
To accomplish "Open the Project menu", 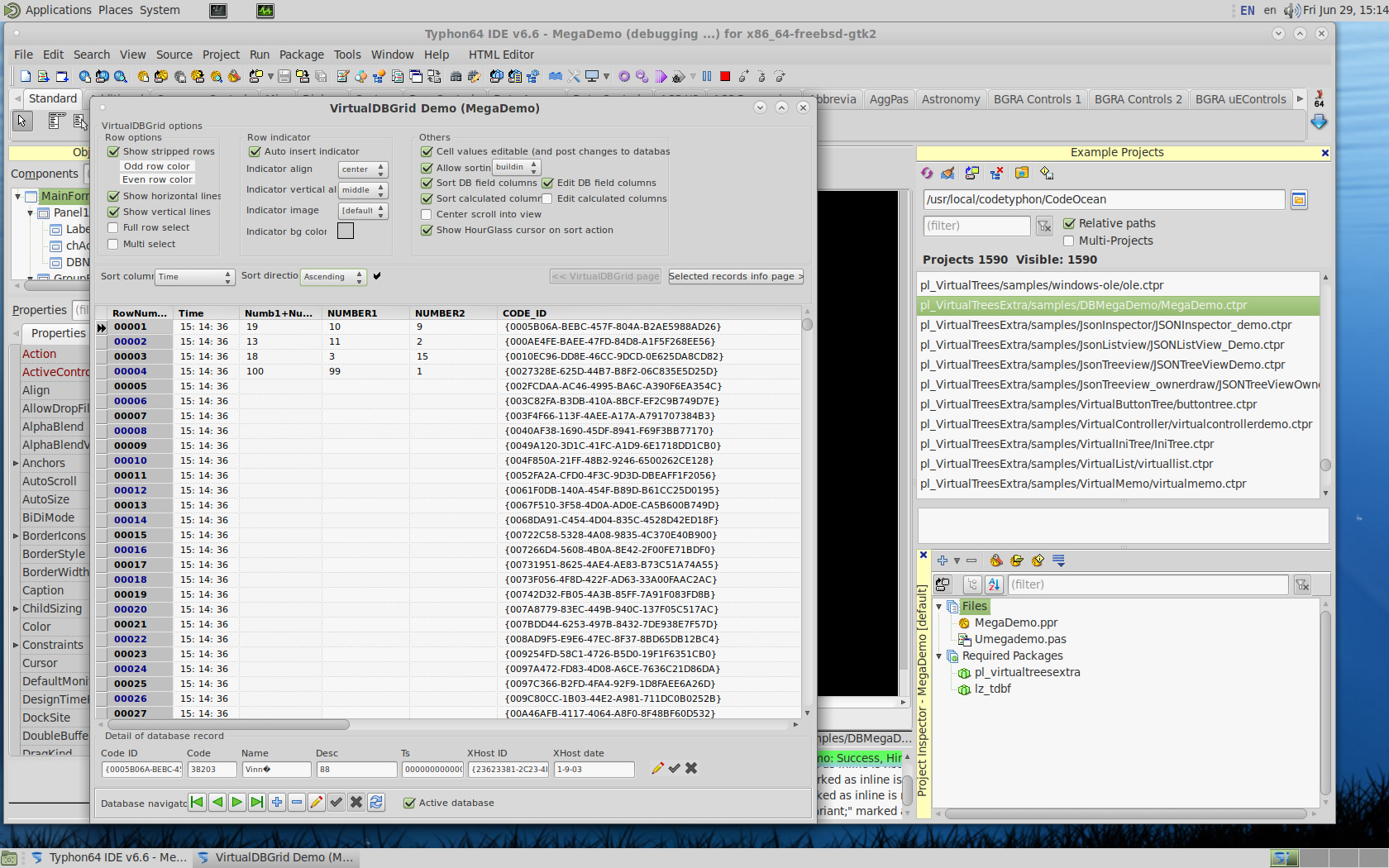I will point(221,55).
